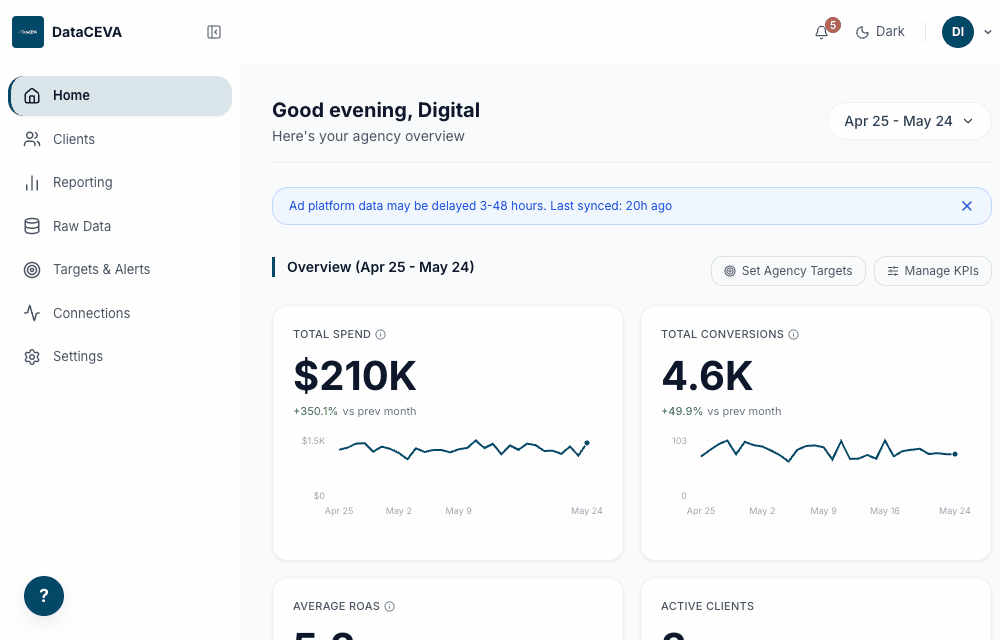The width and height of the screenshot is (1000, 640).
Task: Navigate to Raw Data
Action: [x=120, y=226]
